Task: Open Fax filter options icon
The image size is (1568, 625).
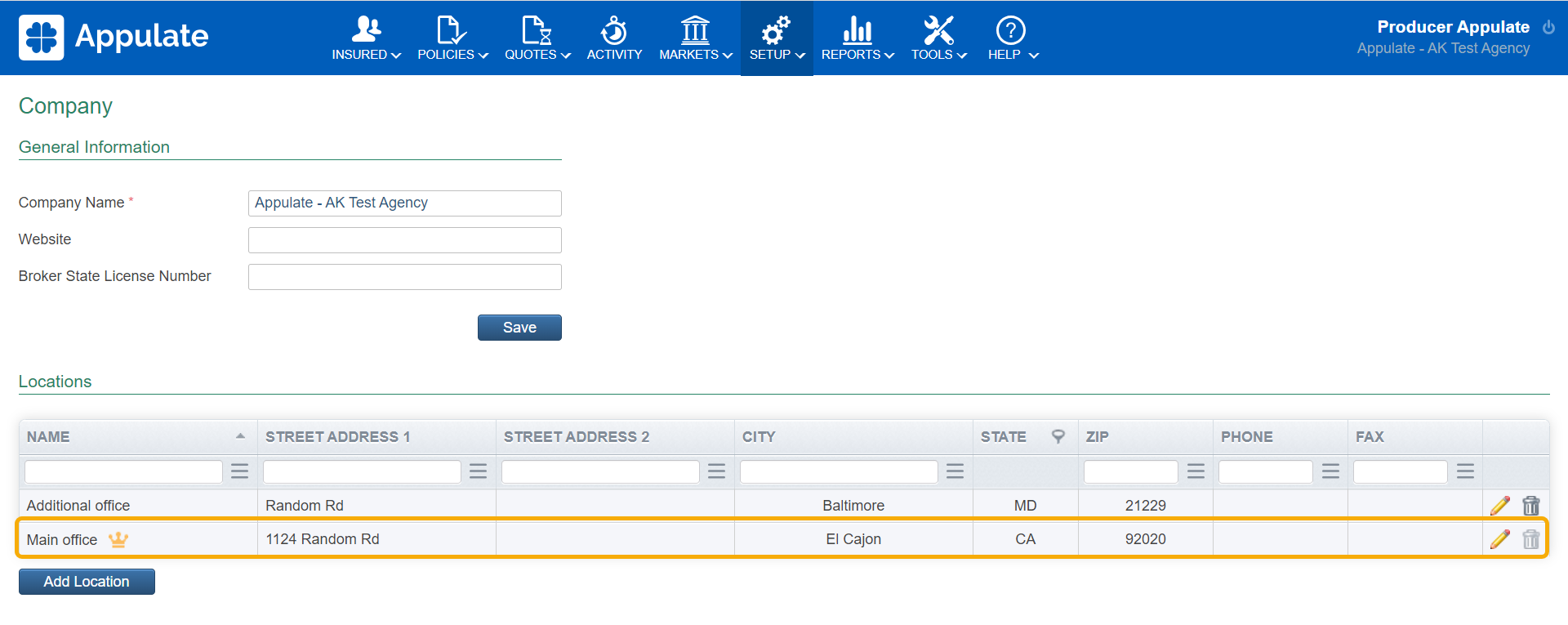Action: point(1465,471)
